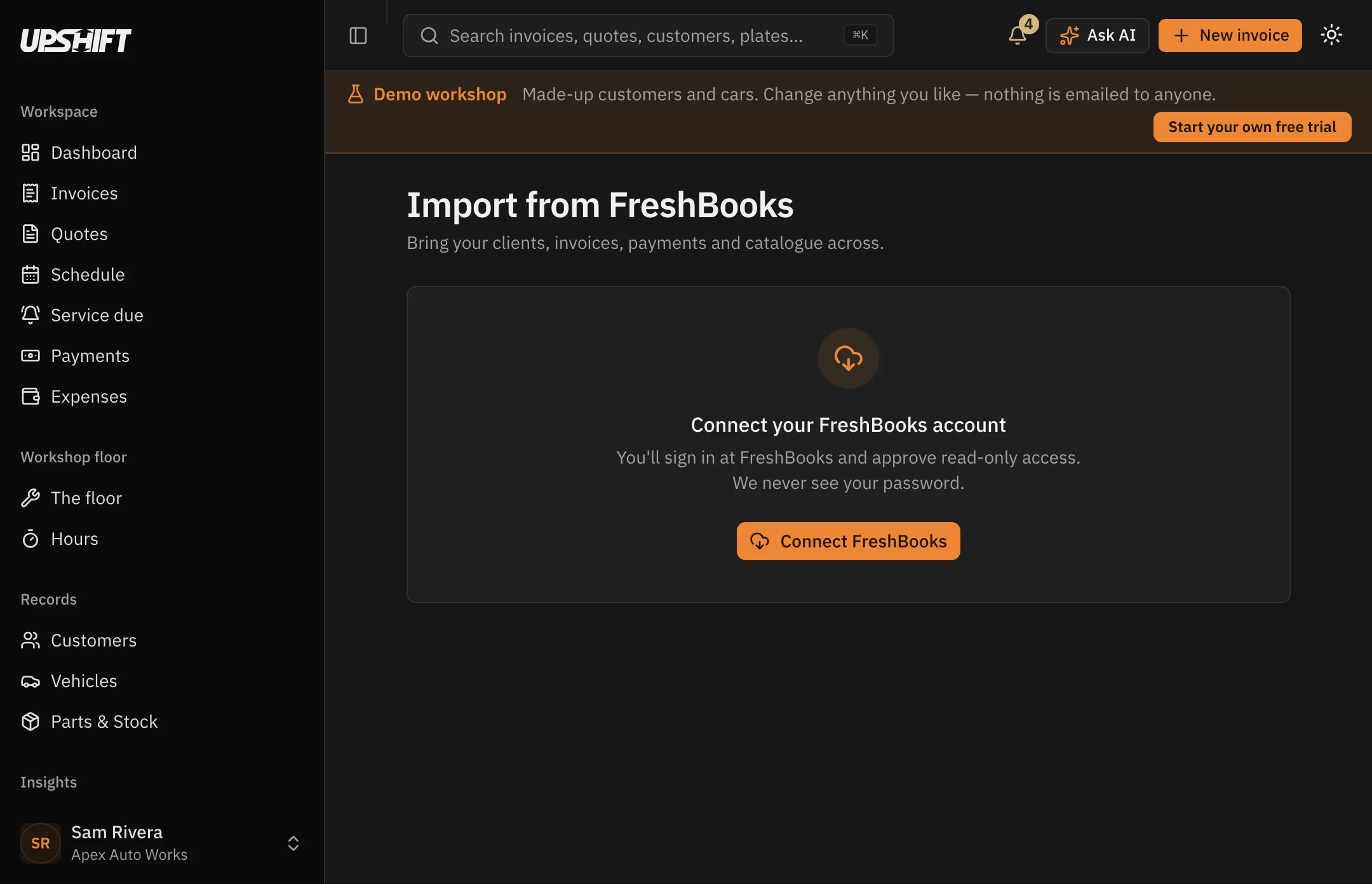Click the Dashboard grid icon
The height and width of the screenshot is (884, 1372).
click(x=30, y=152)
